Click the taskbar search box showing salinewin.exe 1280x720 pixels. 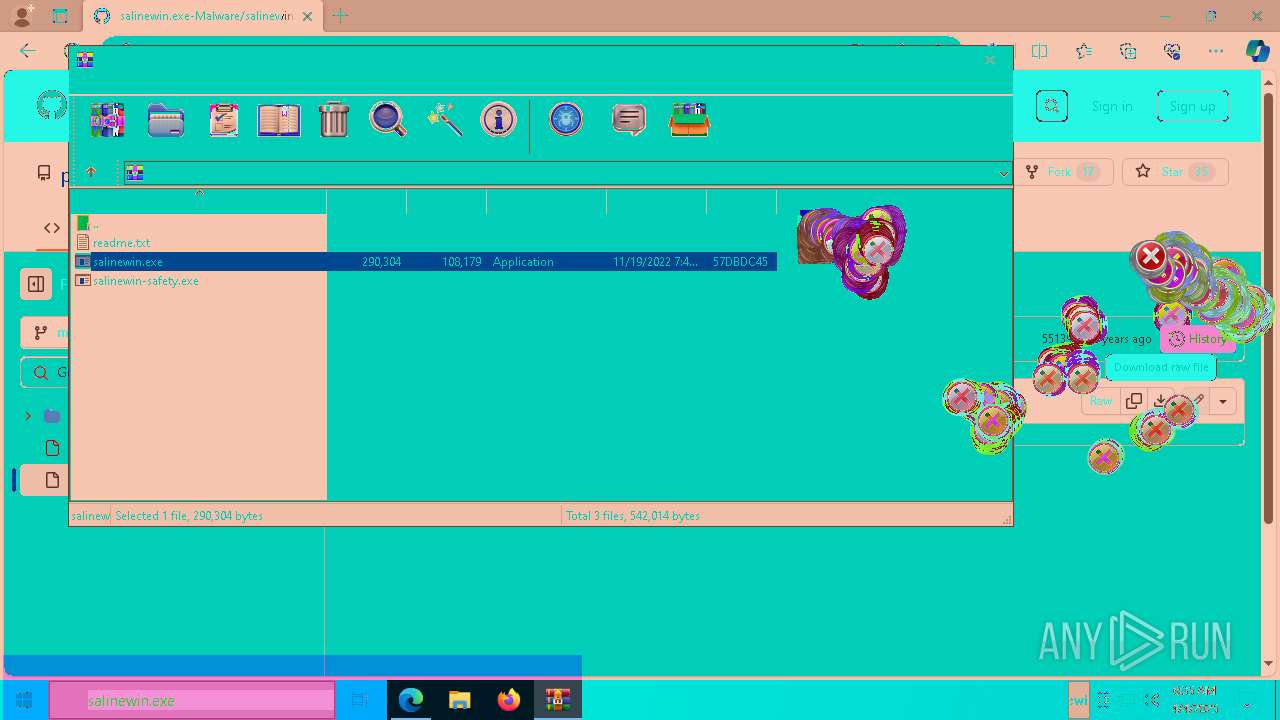click(x=192, y=701)
